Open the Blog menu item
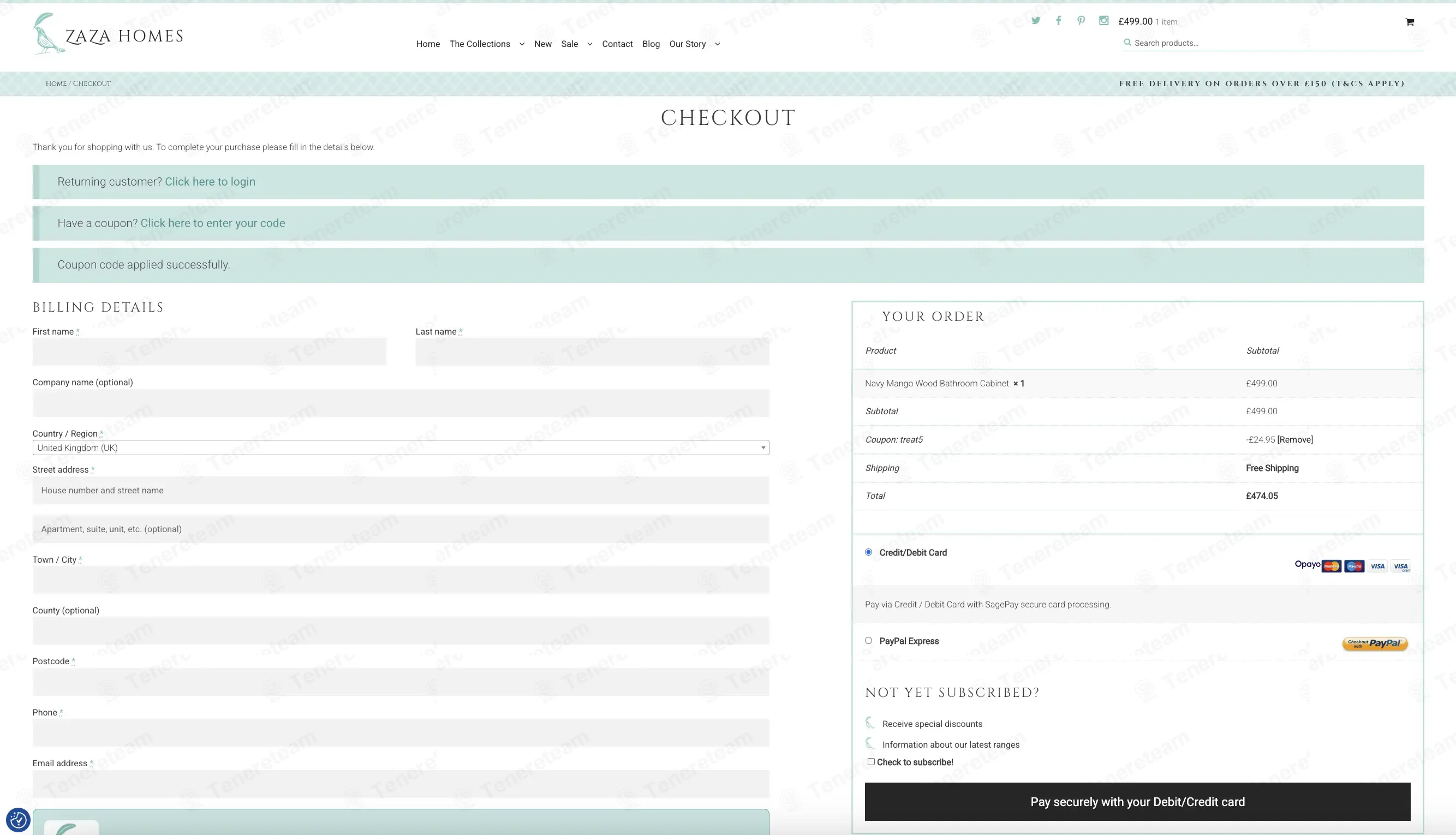Screen dimensions: 1456x835 pos(651,44)
